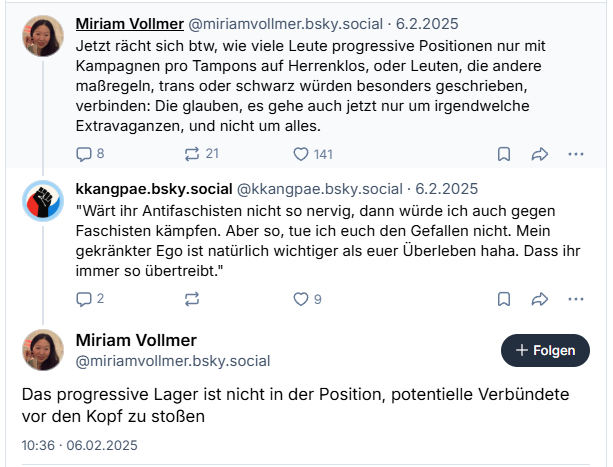Open Miriam Vollmer name link in top post

tap(132, 22)
